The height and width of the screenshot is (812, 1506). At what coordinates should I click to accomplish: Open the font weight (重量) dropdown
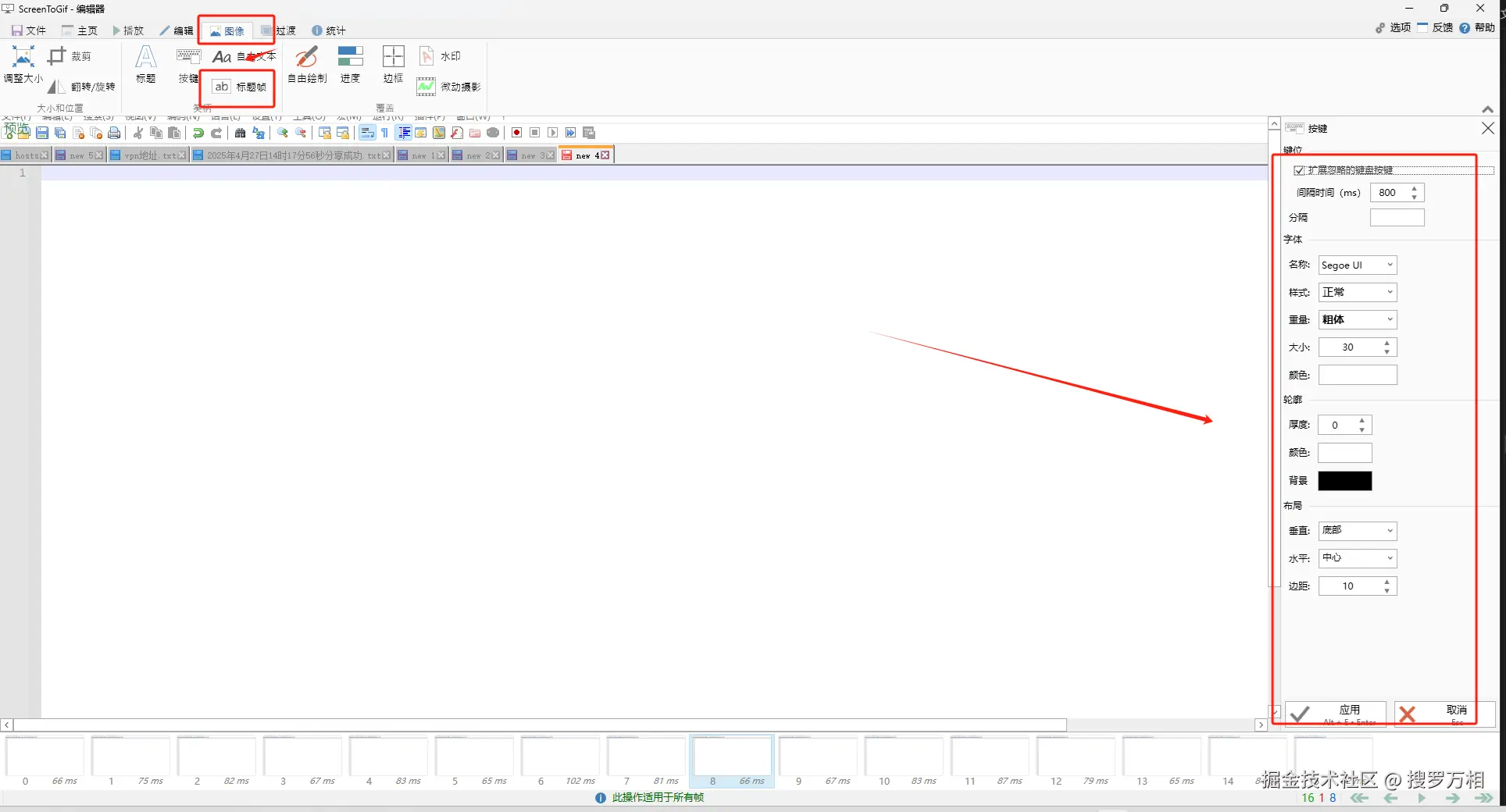tap(1358, 320)
